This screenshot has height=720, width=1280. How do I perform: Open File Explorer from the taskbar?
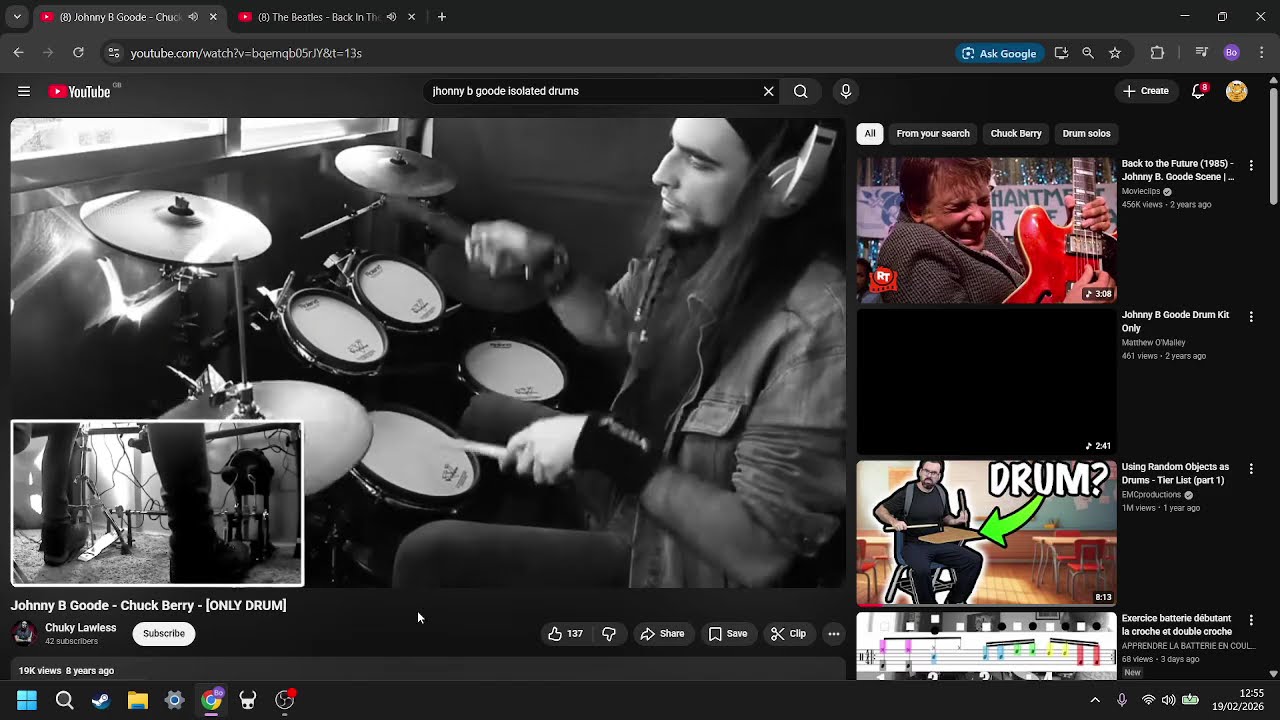pyautogui.click(x=138, y=701)
